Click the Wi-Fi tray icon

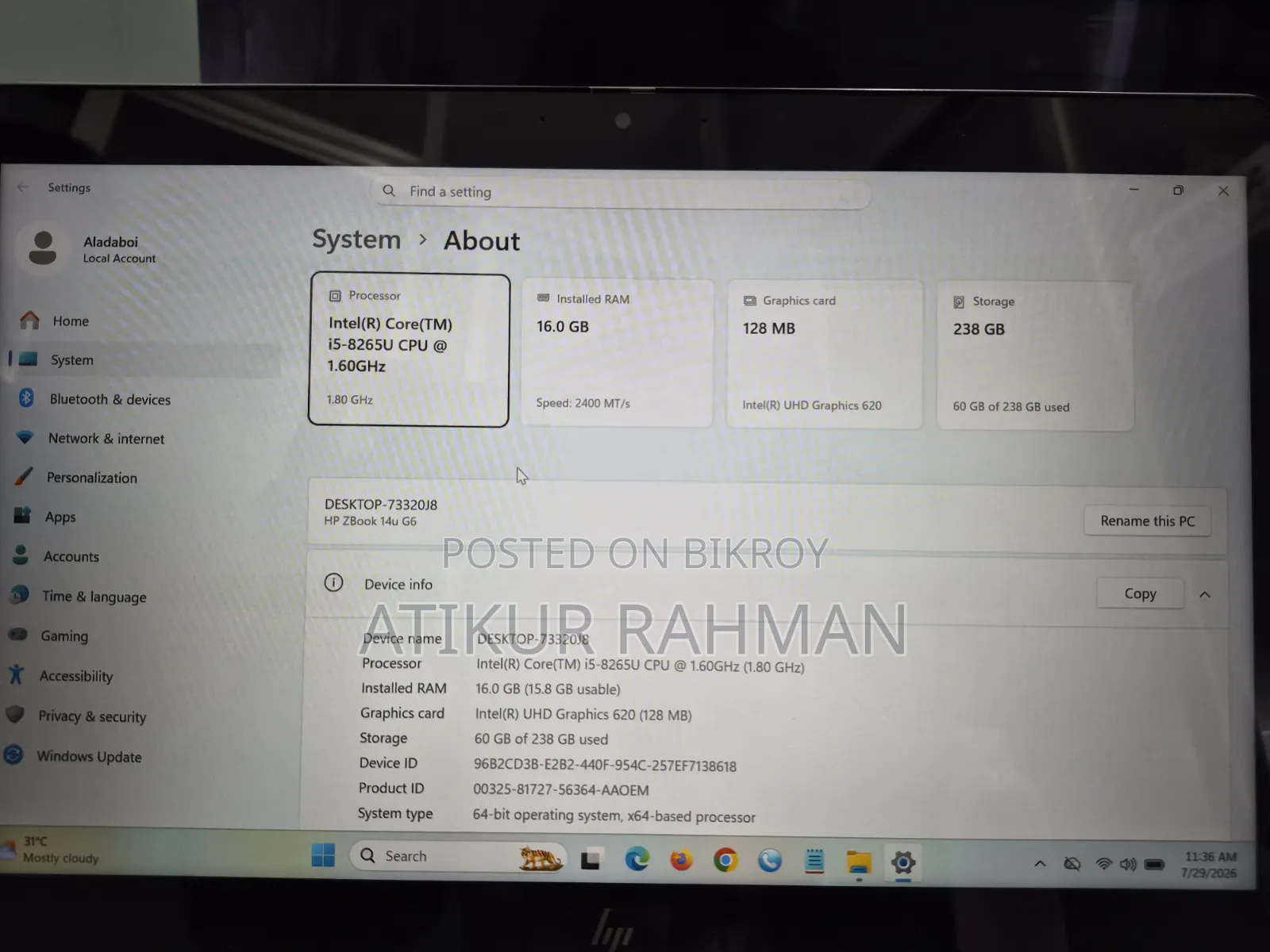click(1103, 864)
